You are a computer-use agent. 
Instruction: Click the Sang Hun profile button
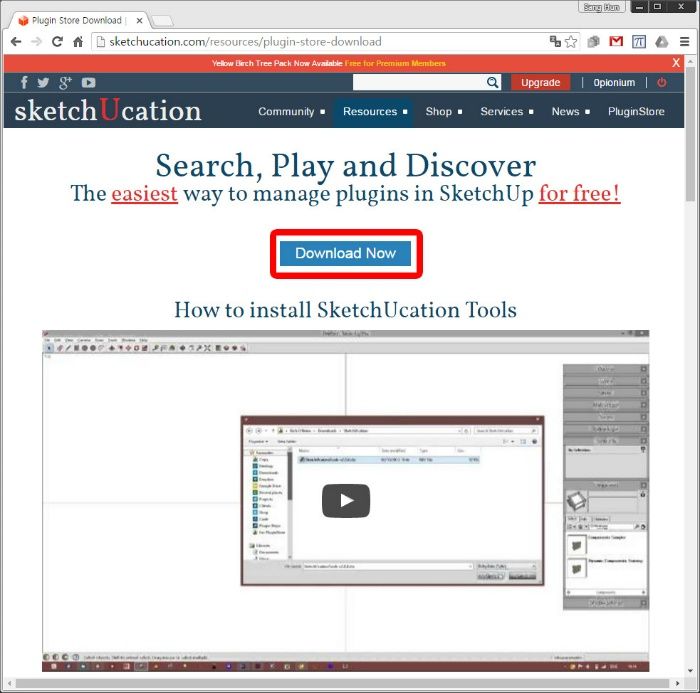click(601, 7)
